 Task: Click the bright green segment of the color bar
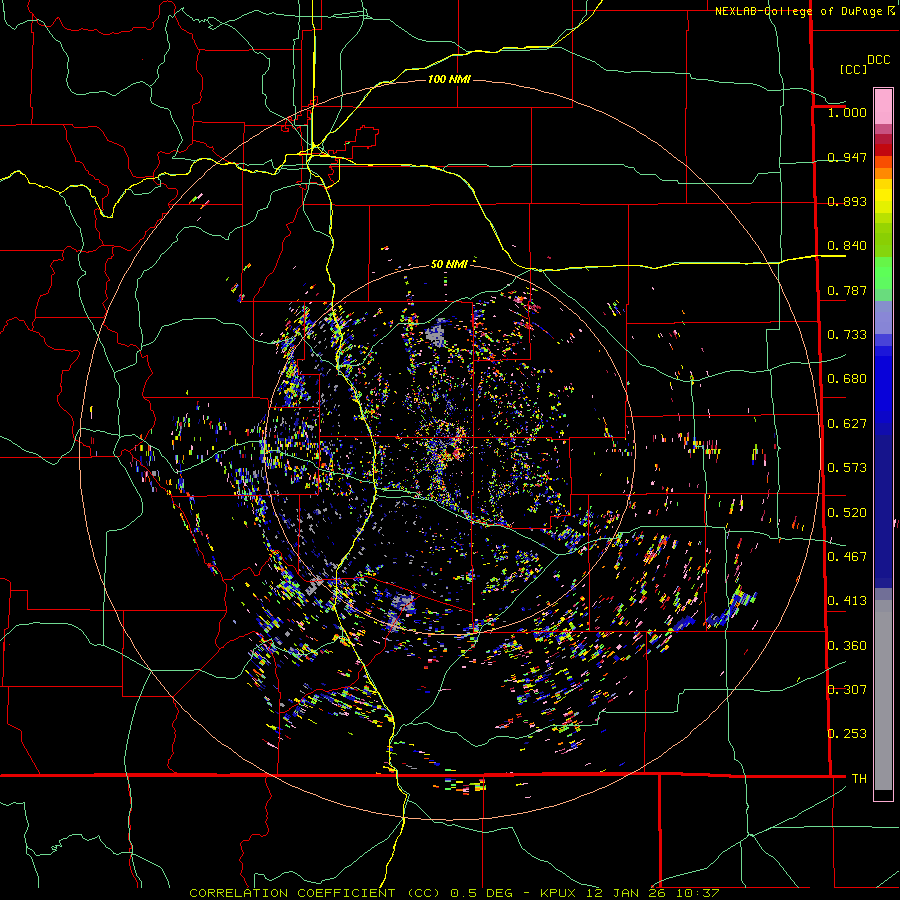883,273
